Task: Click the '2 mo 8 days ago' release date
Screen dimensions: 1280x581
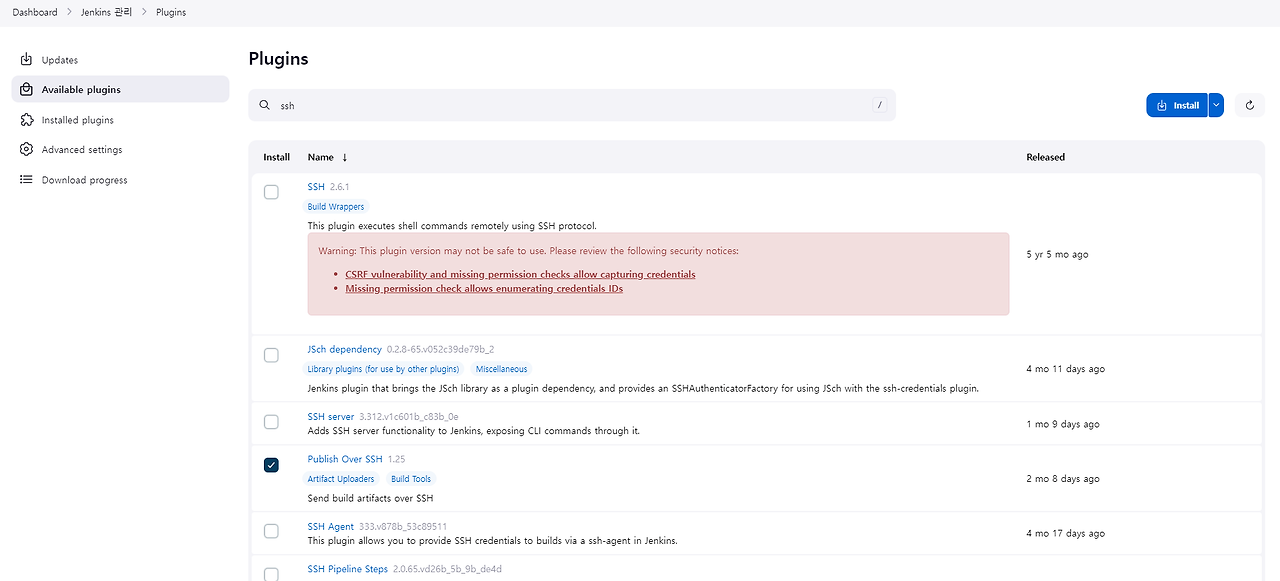Action: [1063, 479]
